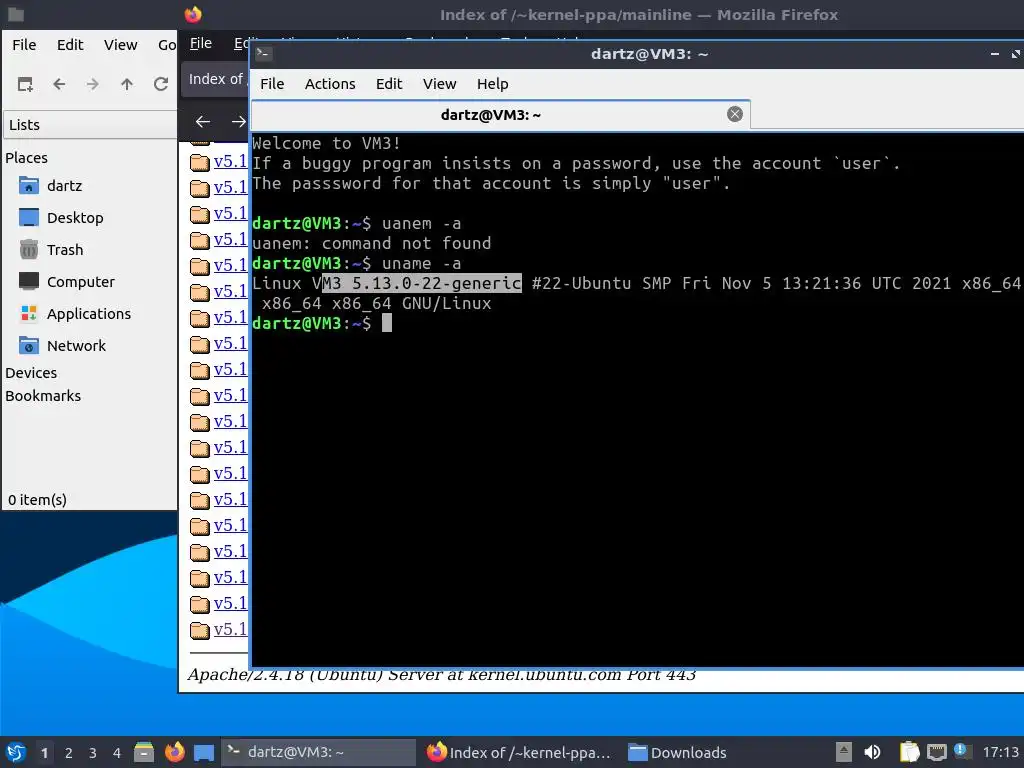Select Firefox 'Index of' tab

point(215,79)
